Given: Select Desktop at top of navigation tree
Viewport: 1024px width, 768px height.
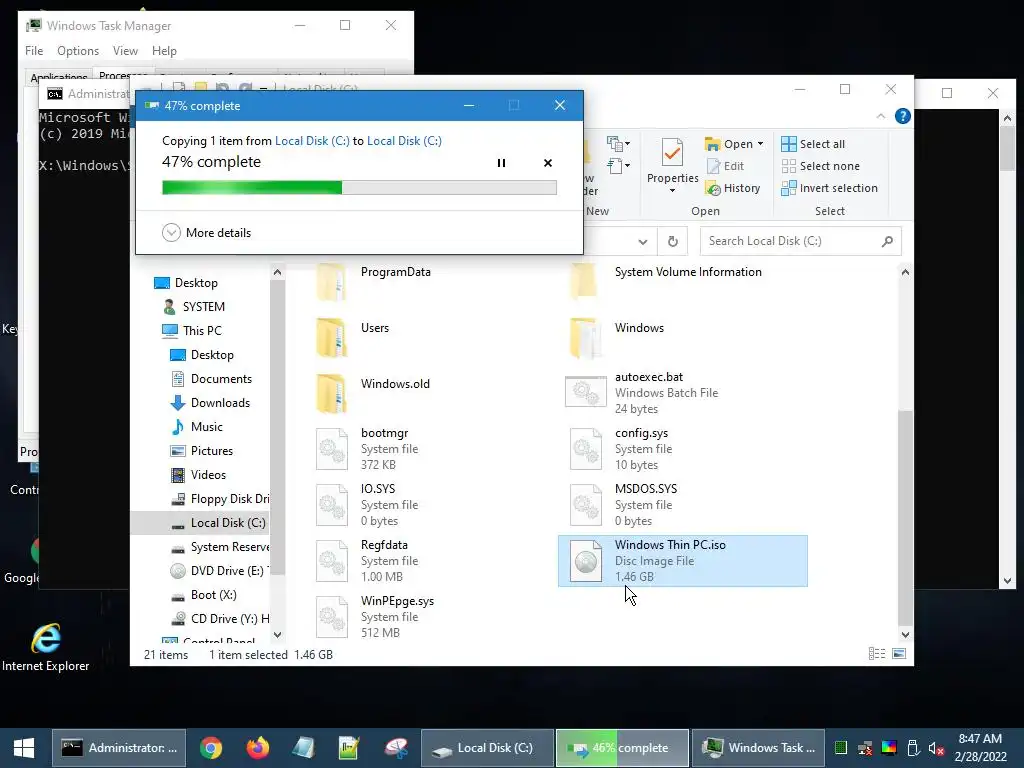Looking at the screenshot, I should [186, 283].
